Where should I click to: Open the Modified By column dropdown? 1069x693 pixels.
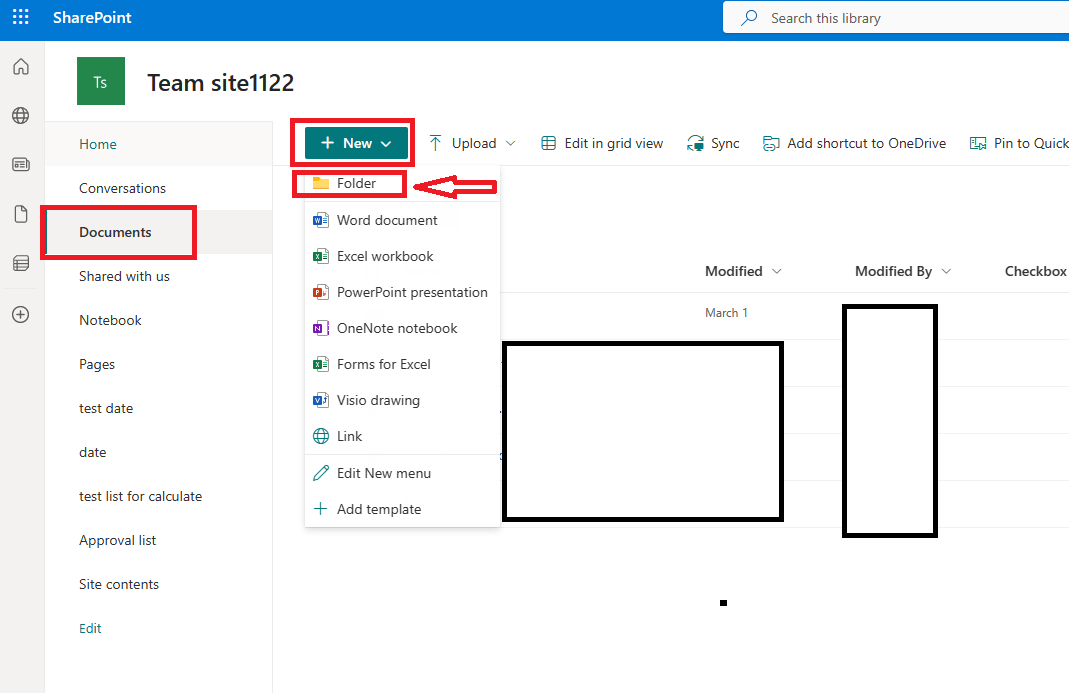901,271
